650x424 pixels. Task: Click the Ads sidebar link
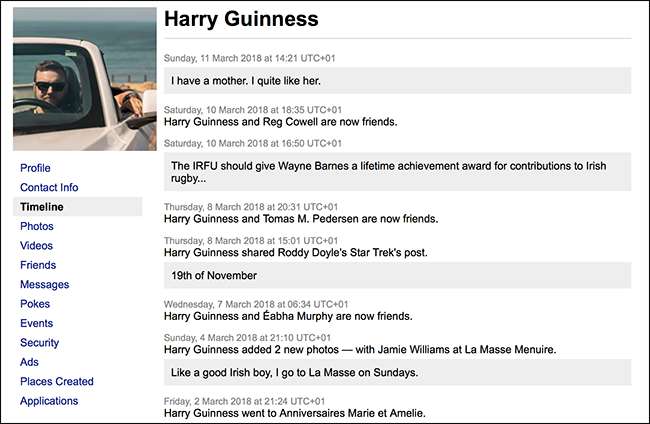click(29, 362)
